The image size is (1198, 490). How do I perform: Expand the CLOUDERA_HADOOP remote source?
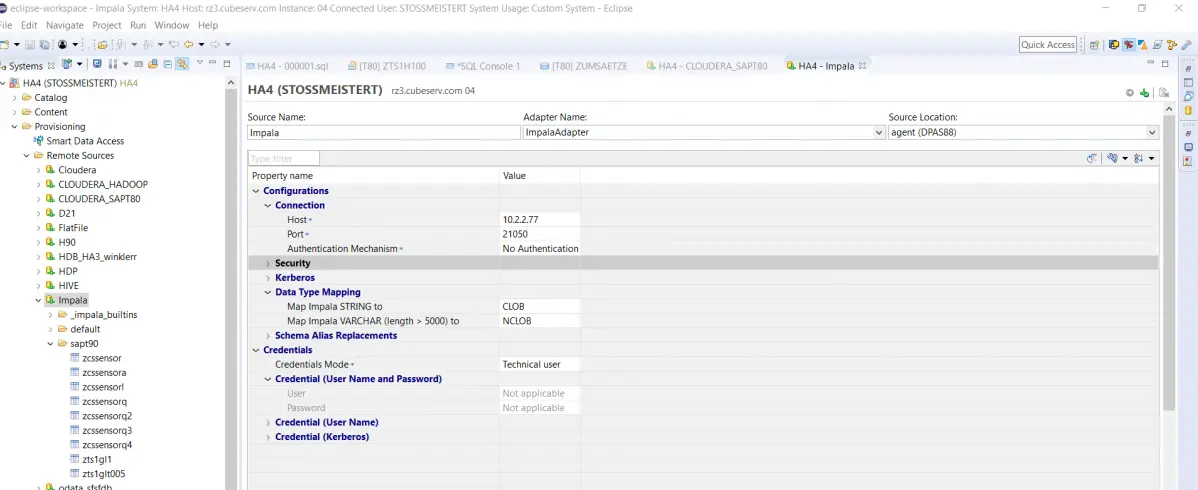(x=38, y=184)
